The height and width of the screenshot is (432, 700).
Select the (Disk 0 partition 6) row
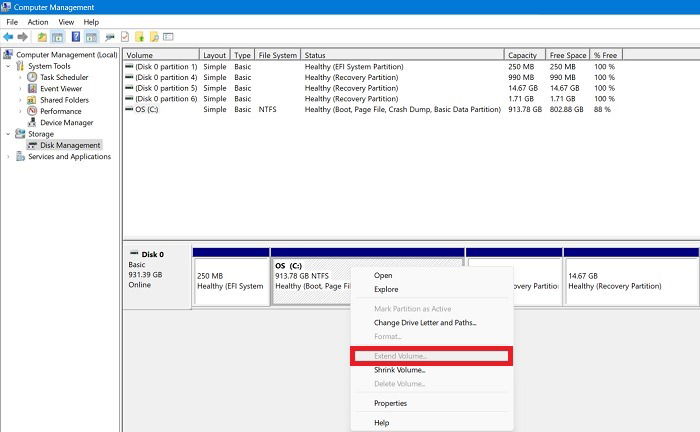coord(371,99)
